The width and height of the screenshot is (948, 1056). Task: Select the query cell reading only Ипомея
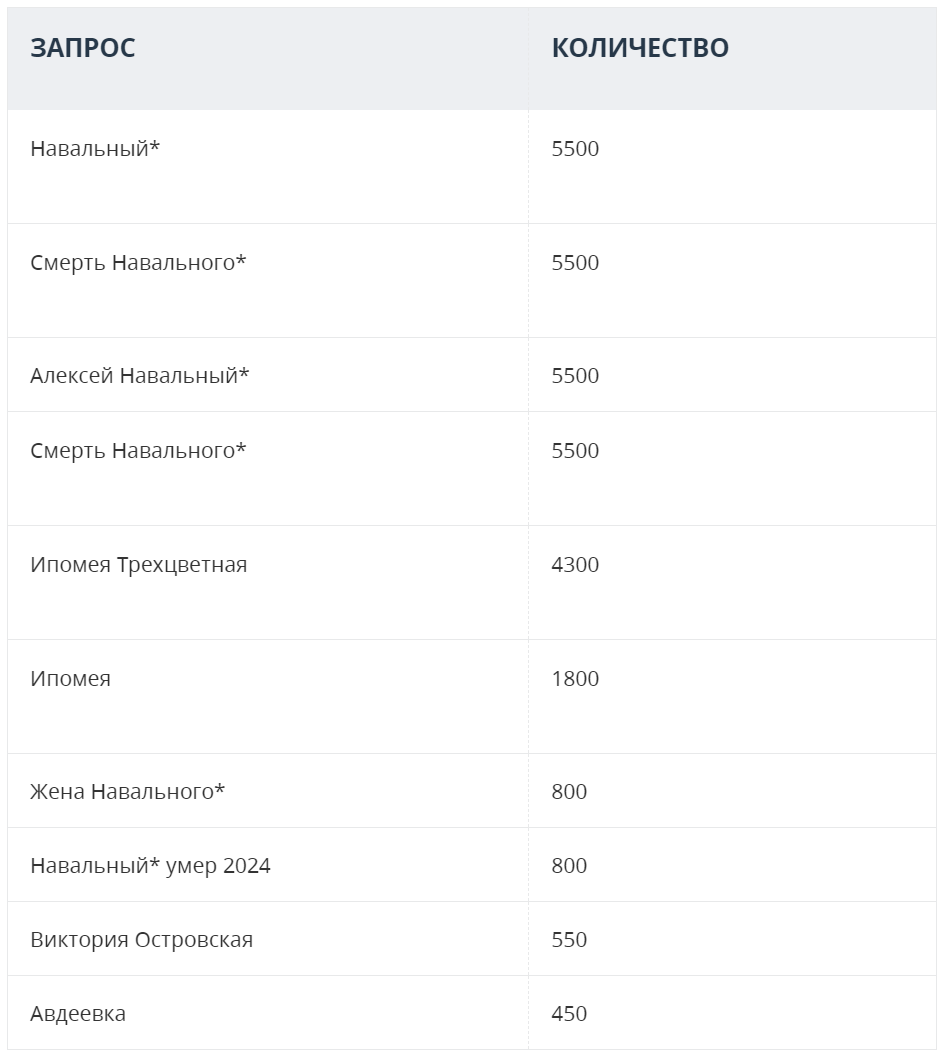point(70,679)
